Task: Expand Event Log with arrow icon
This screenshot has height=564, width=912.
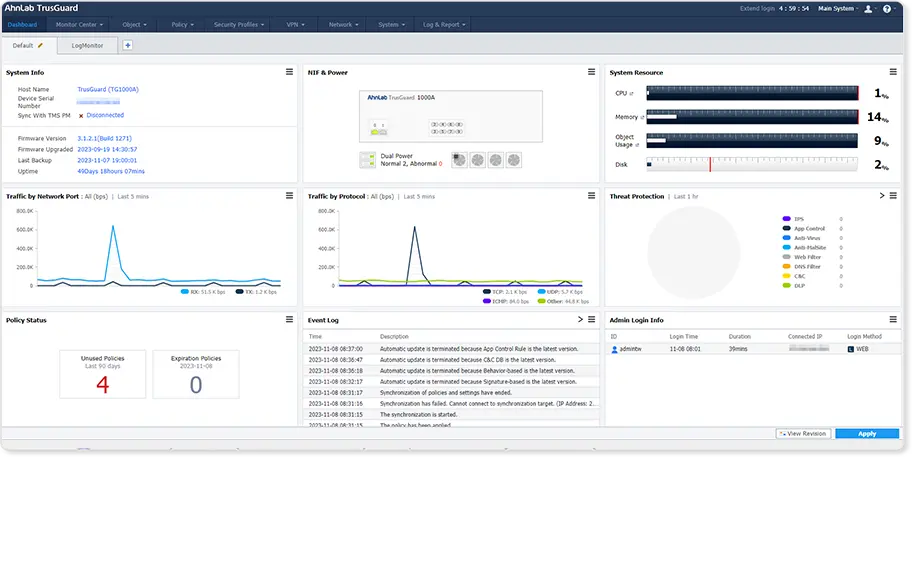Action: [x=580, y=319]
